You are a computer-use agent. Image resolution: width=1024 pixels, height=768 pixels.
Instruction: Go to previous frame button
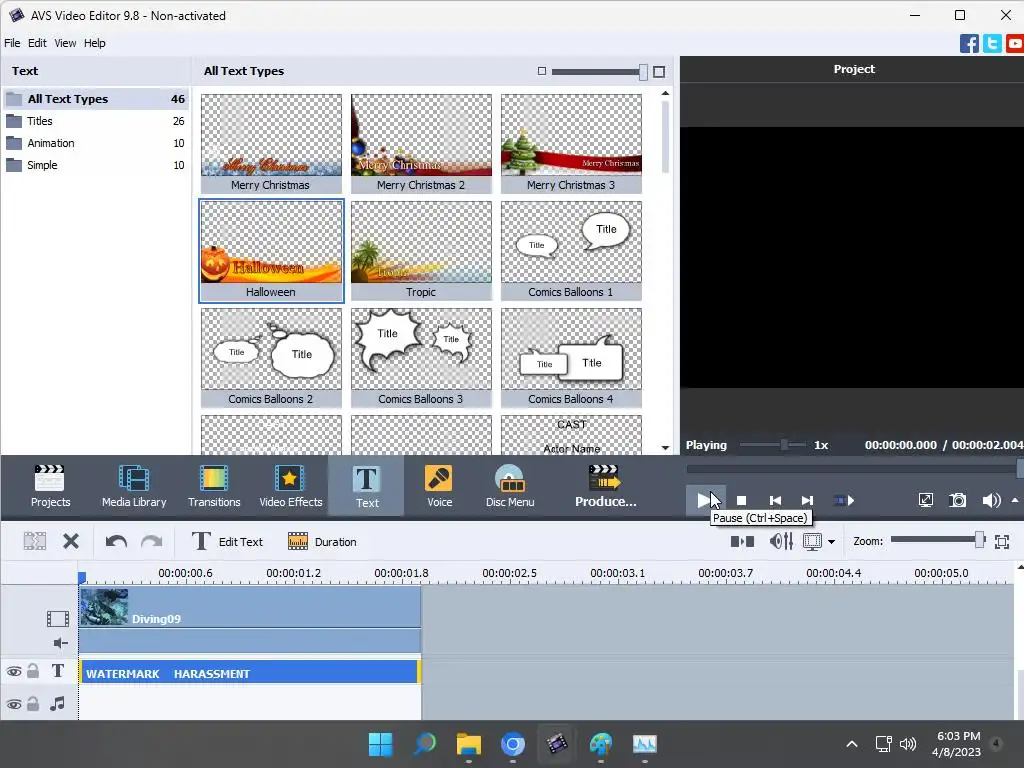pos(775,501)
